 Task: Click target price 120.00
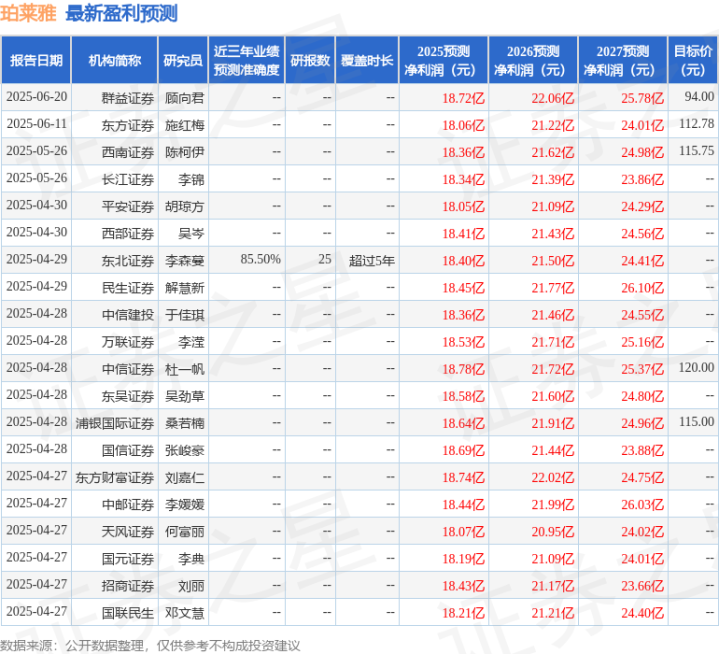(x=697, y=367)
